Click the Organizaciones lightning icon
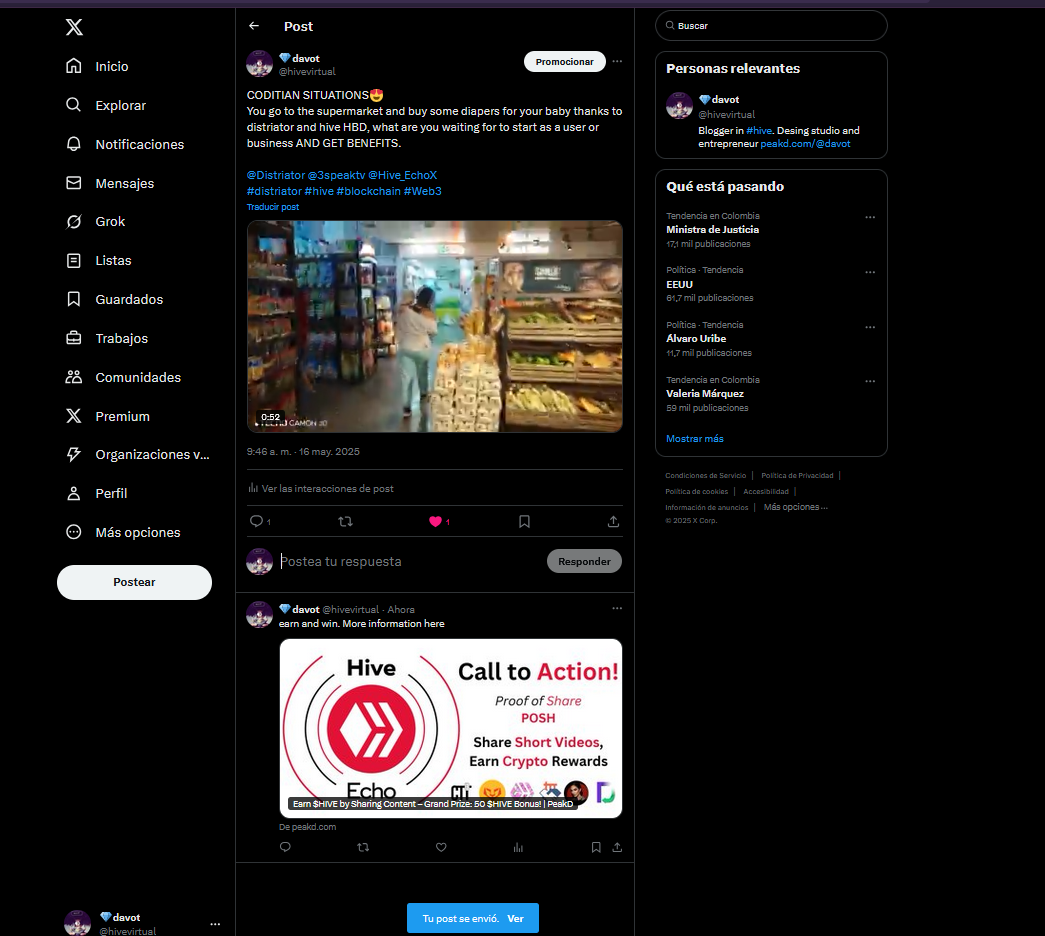Image resolution: width=1045 pixels, height=936 pixels. (74, 454)
